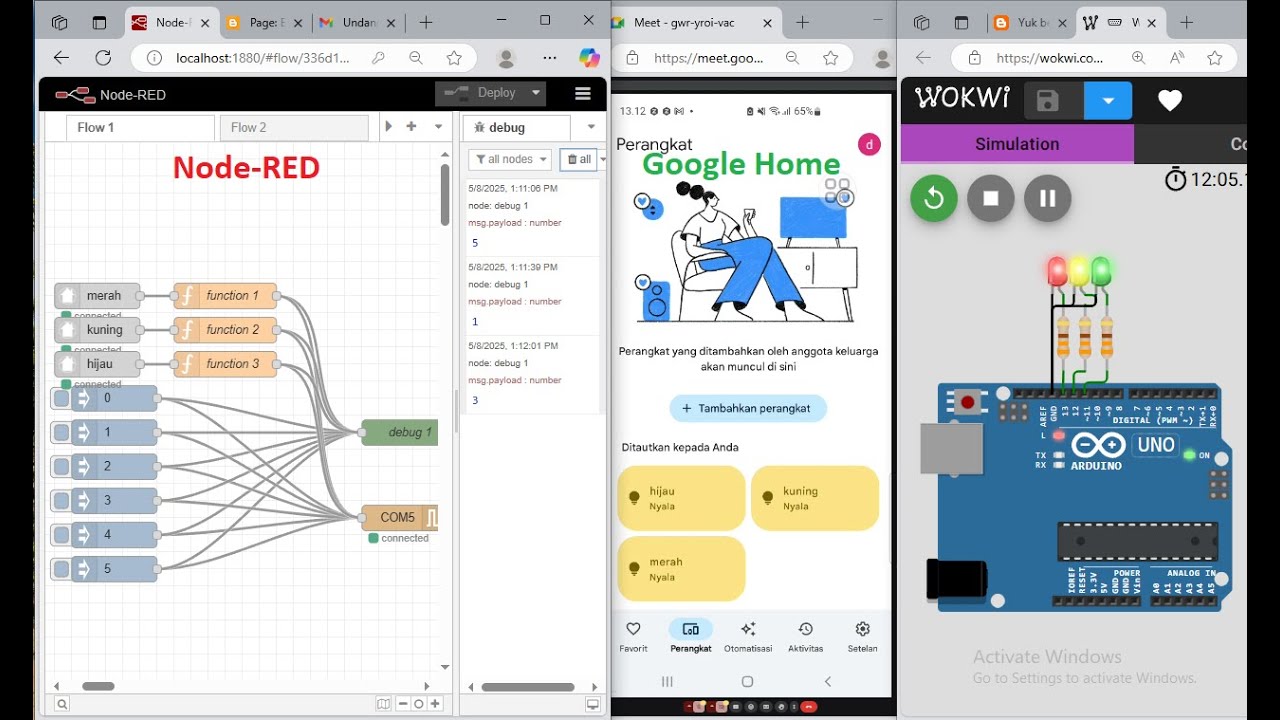Click the Node-RED vertical canvas scrollbar

(445, 195)
